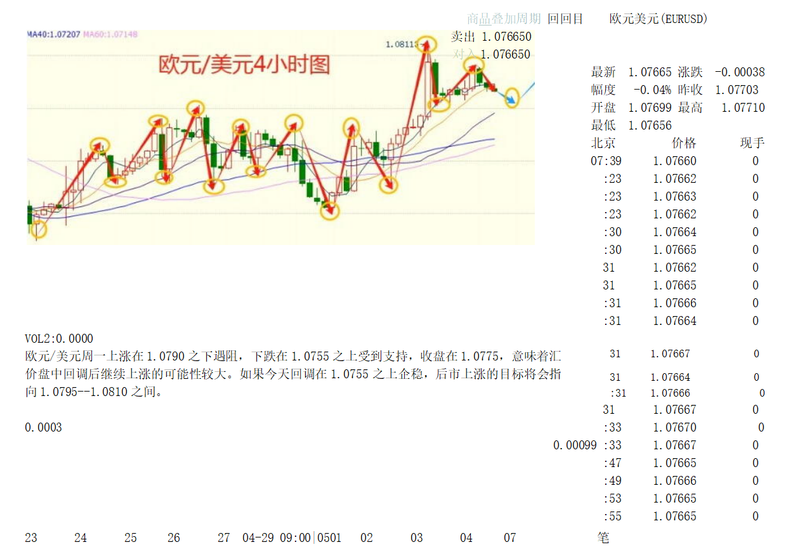Click the 卖出 1.076650 sell price
This screenshot has height=556, width=800.
(x=491, y=37)
